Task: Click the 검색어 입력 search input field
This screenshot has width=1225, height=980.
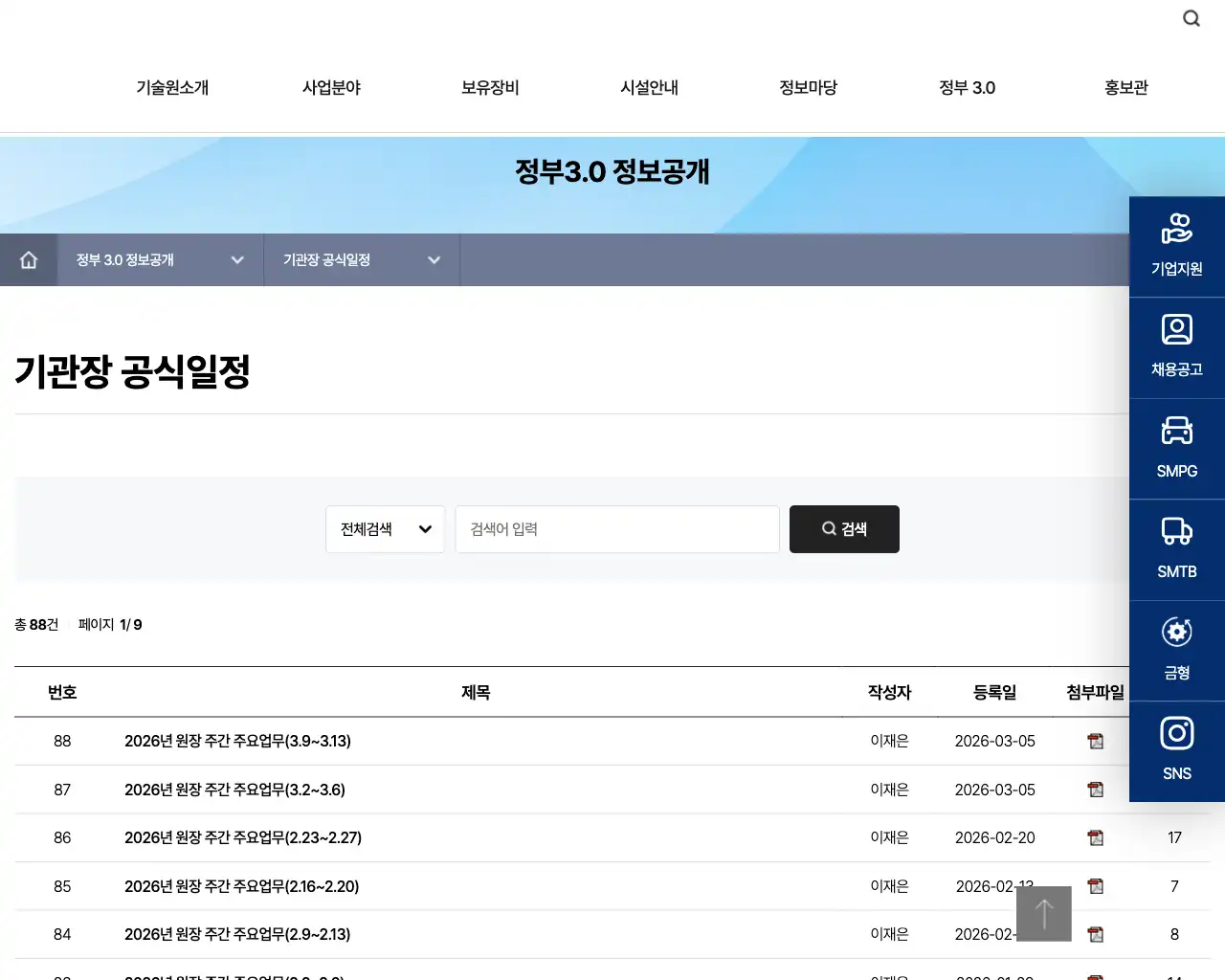Action: (x=616, y=528)
